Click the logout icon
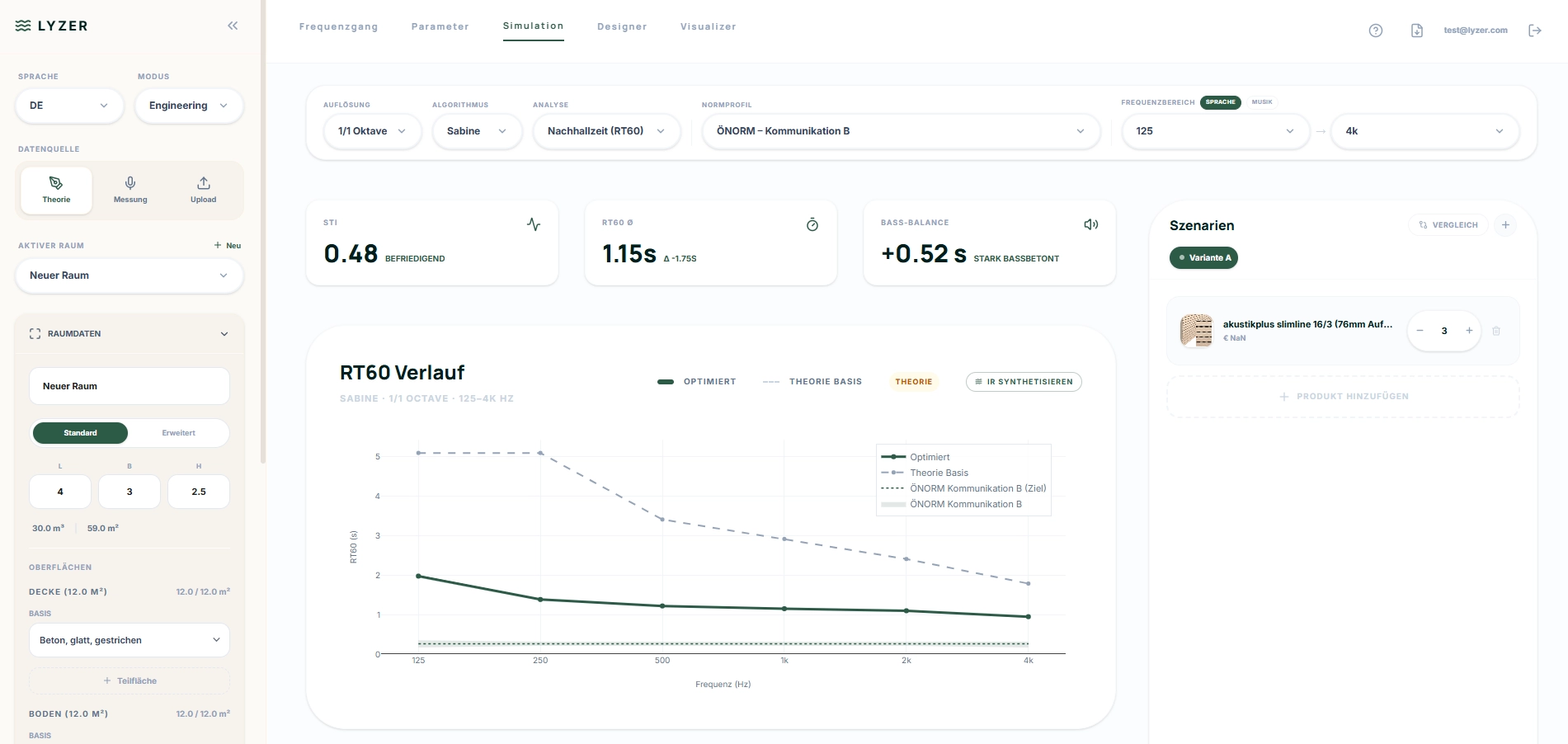 [1534, 31]
